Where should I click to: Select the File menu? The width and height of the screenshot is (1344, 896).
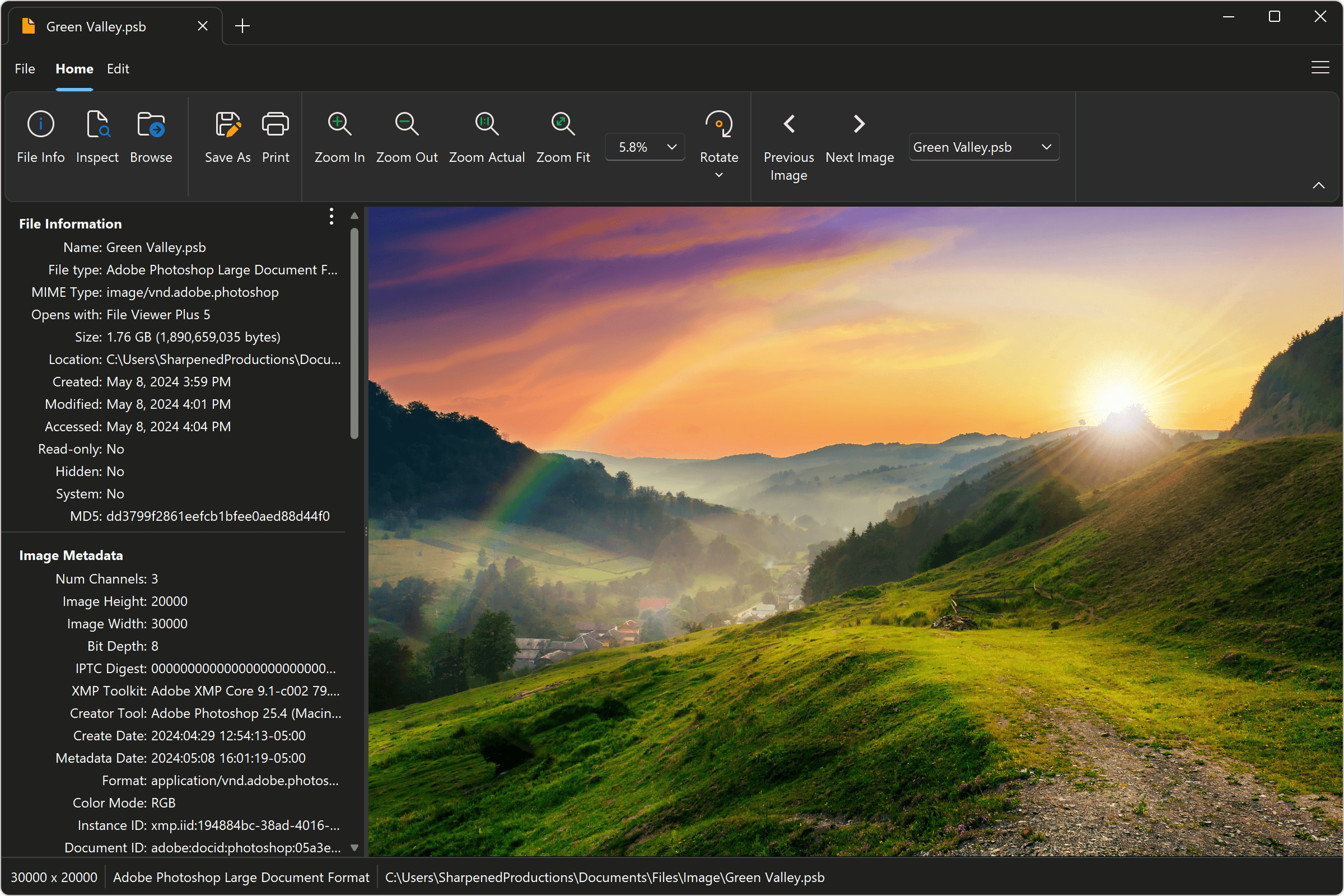25,68
